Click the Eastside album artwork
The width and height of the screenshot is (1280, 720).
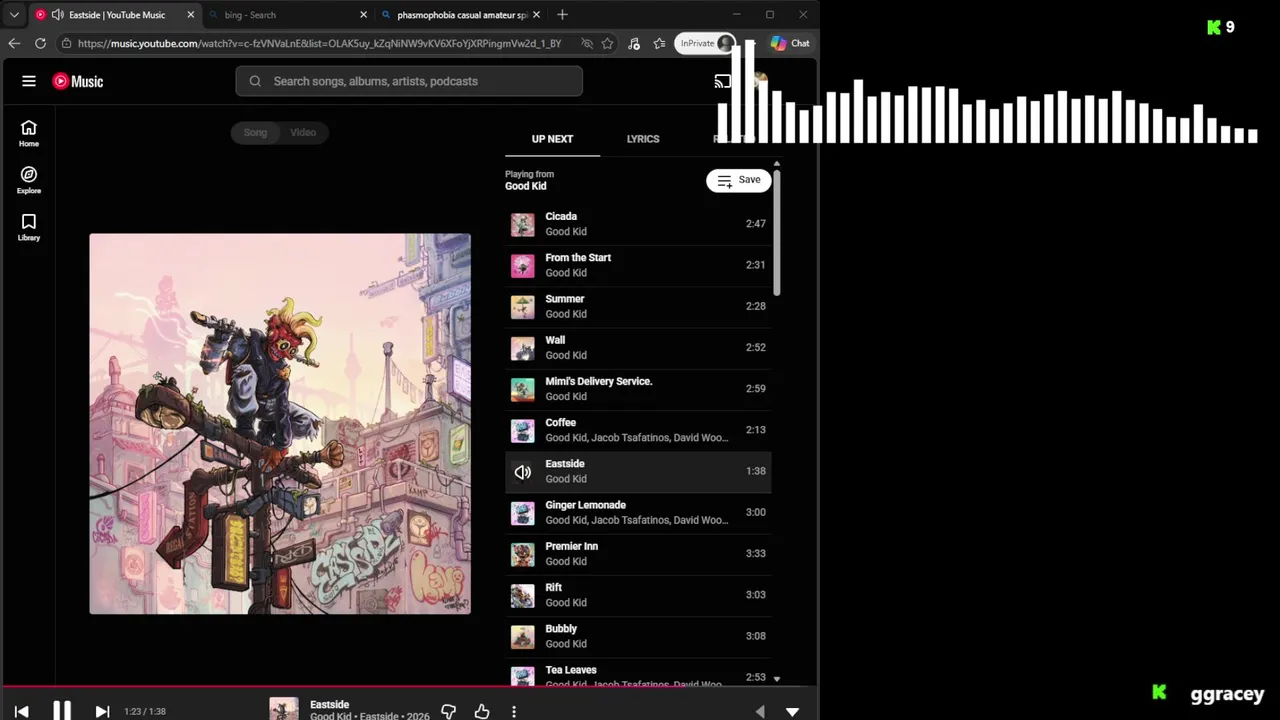click(280, 424)
